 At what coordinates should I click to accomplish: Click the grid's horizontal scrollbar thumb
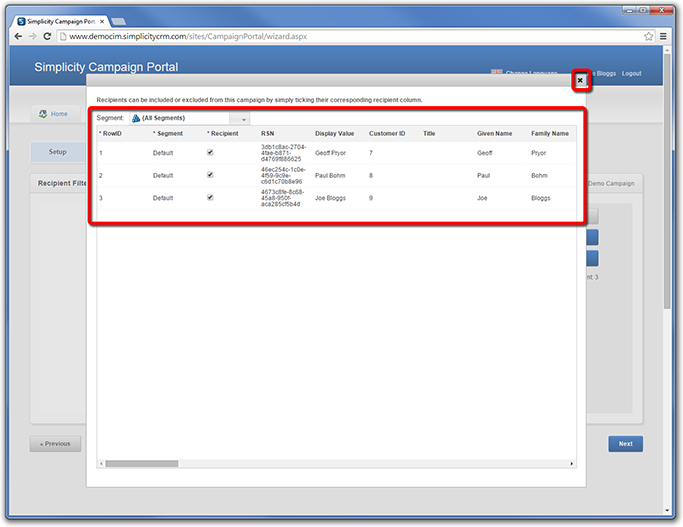(x=142, y=464)
